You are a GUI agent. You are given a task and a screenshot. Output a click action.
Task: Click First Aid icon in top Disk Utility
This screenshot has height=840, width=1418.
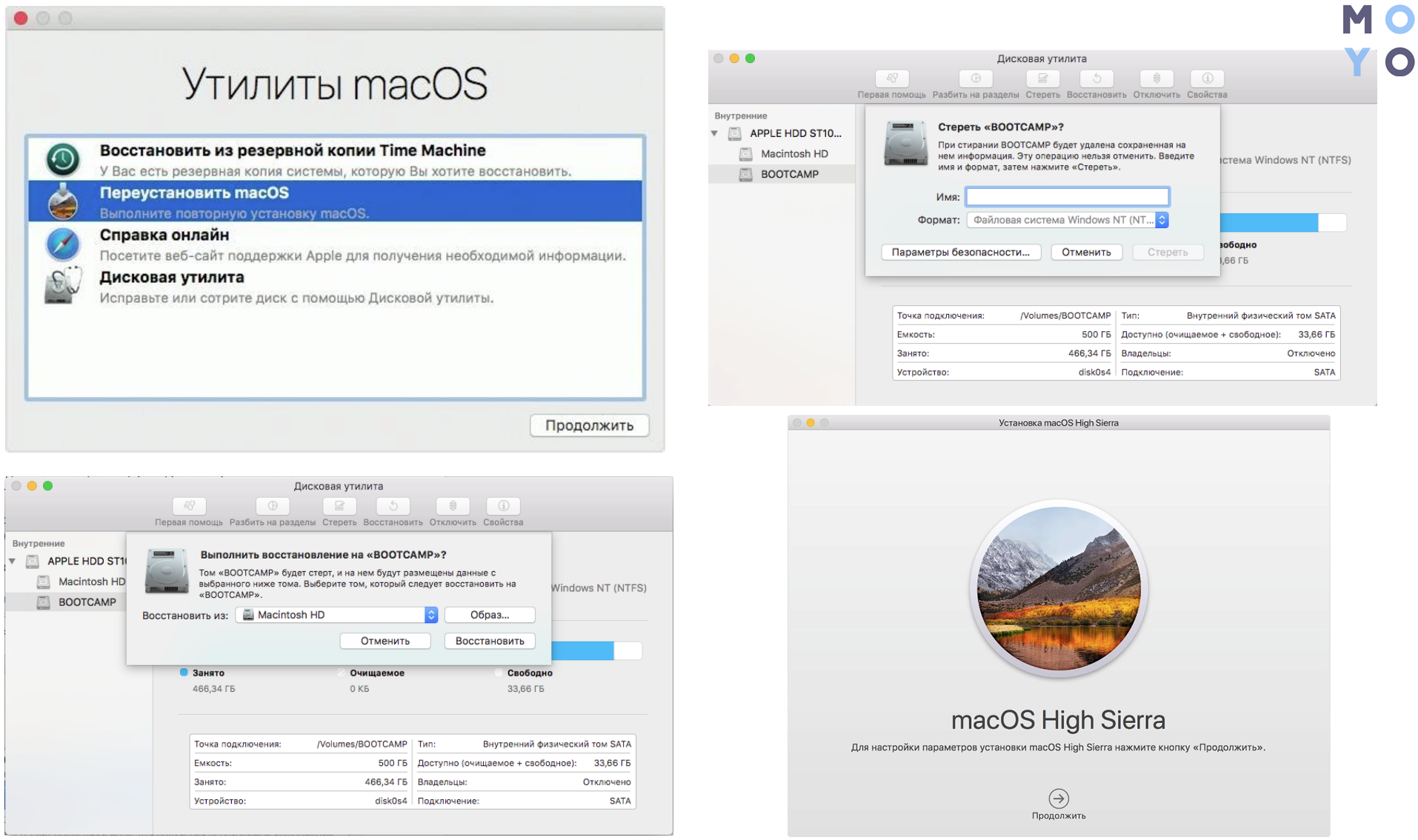pos(892,79)
